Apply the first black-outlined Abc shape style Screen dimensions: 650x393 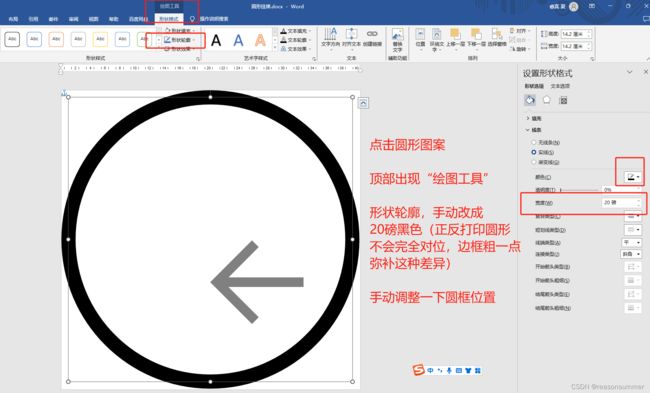(x=12, y=39)
